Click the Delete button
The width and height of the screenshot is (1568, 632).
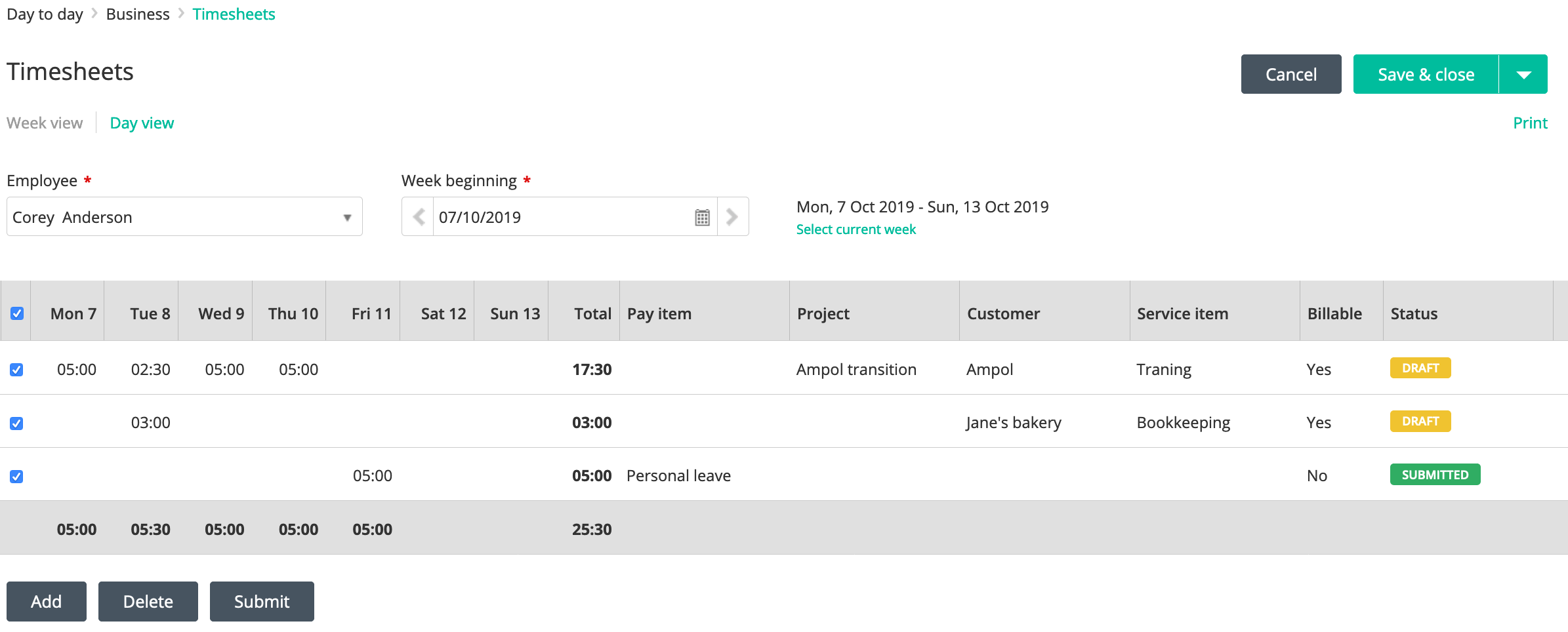click(x=148, y=601)
